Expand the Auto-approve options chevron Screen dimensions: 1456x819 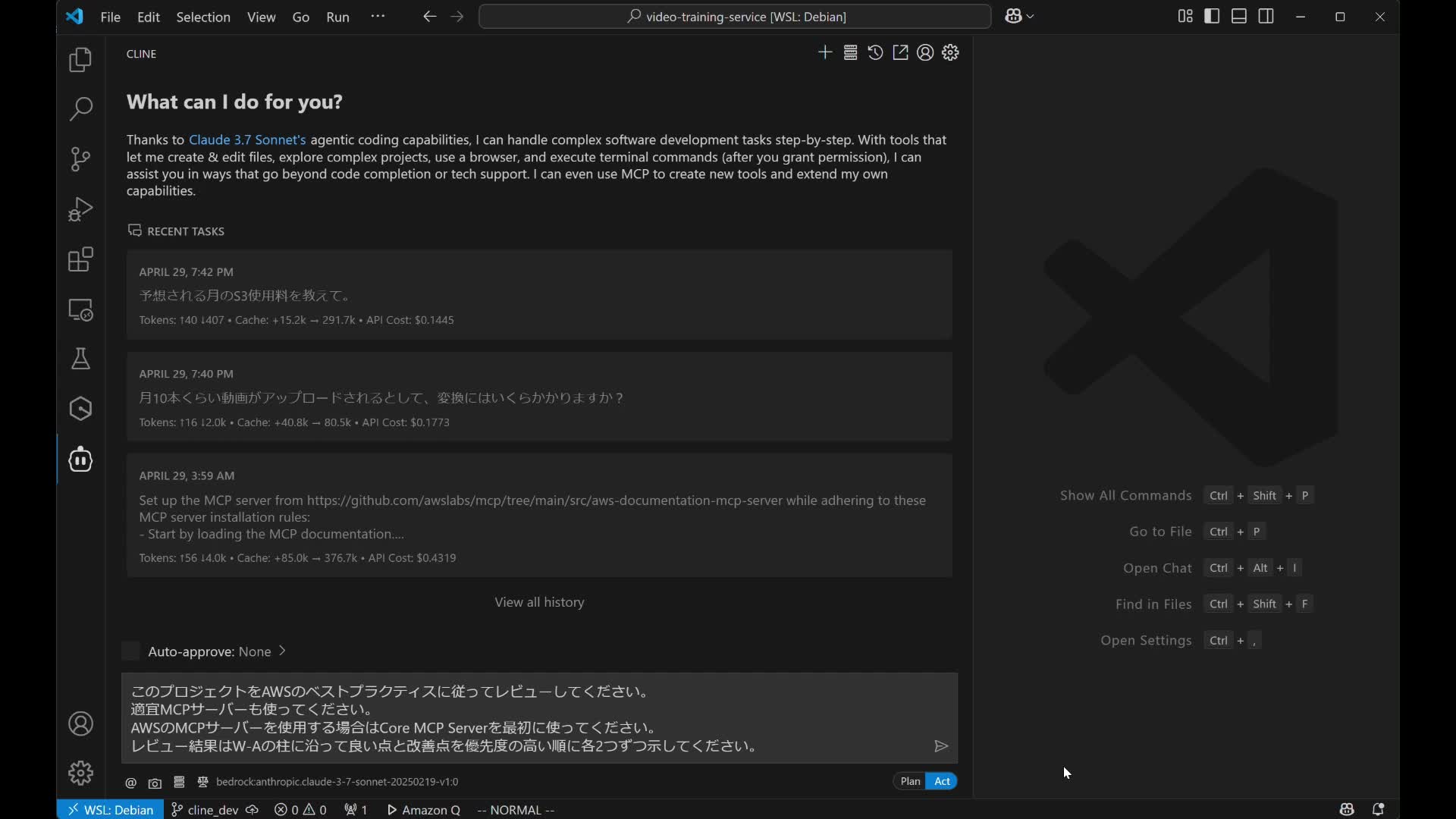click(x=282, y=651)
